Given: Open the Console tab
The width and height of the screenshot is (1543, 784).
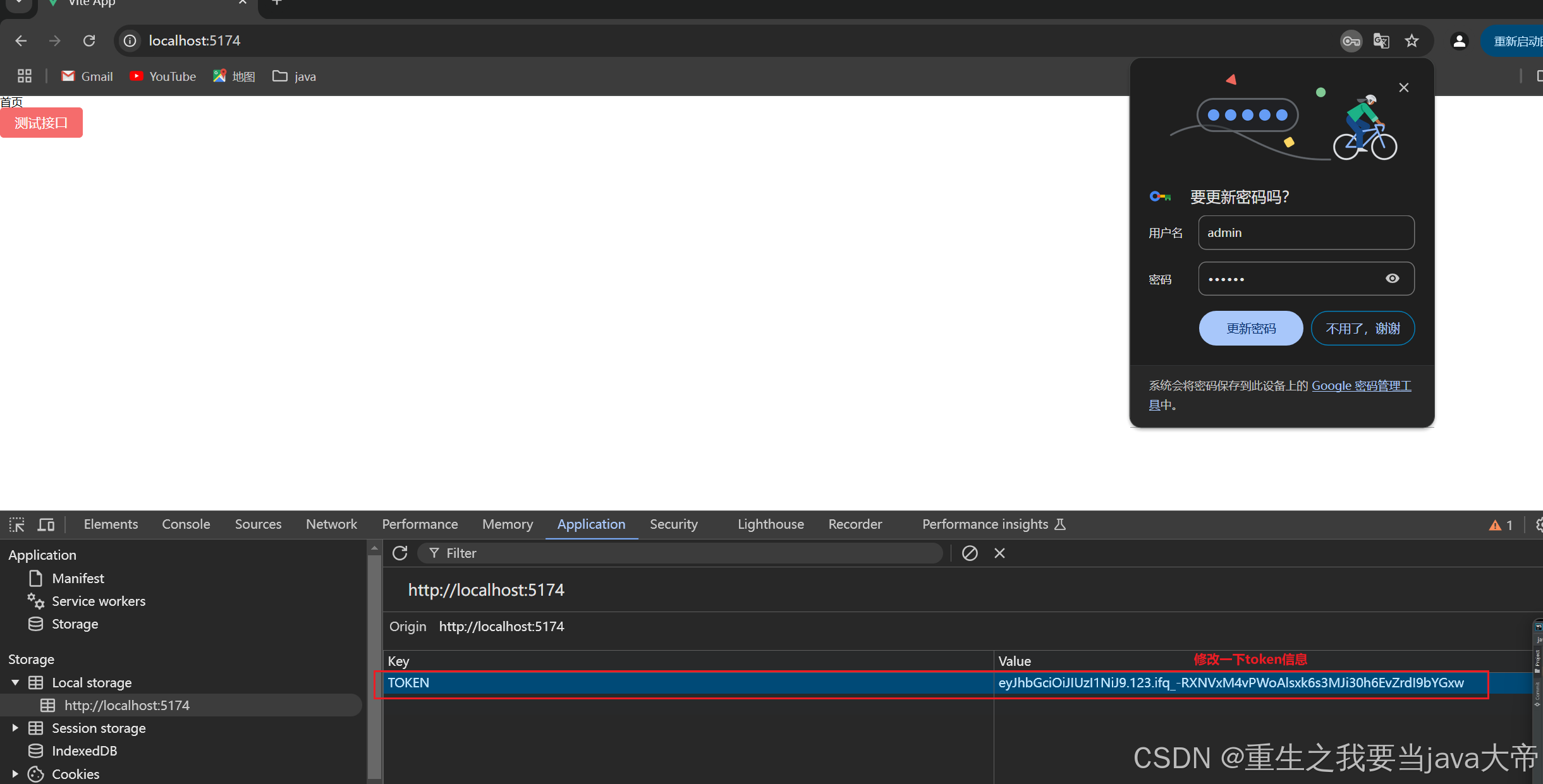Looking at the screenshot, I should (186, 524).
